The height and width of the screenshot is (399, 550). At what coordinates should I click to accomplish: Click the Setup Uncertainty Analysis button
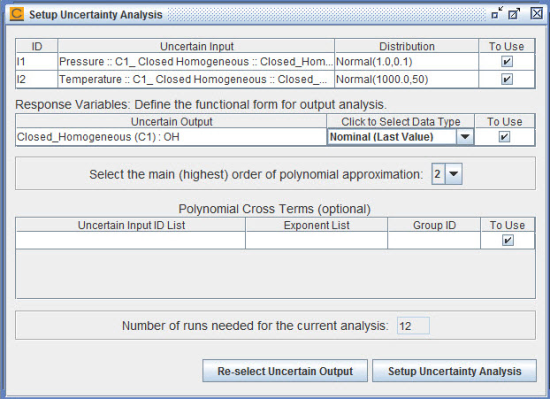click(x=454, y=371)
